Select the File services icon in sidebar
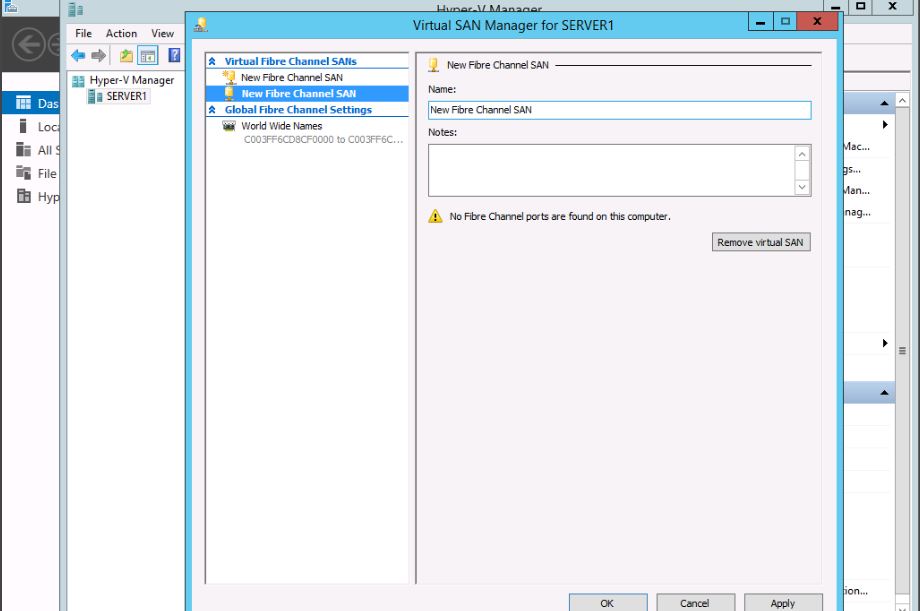Viewport: 920px width, 611px height. pos(23,173)
